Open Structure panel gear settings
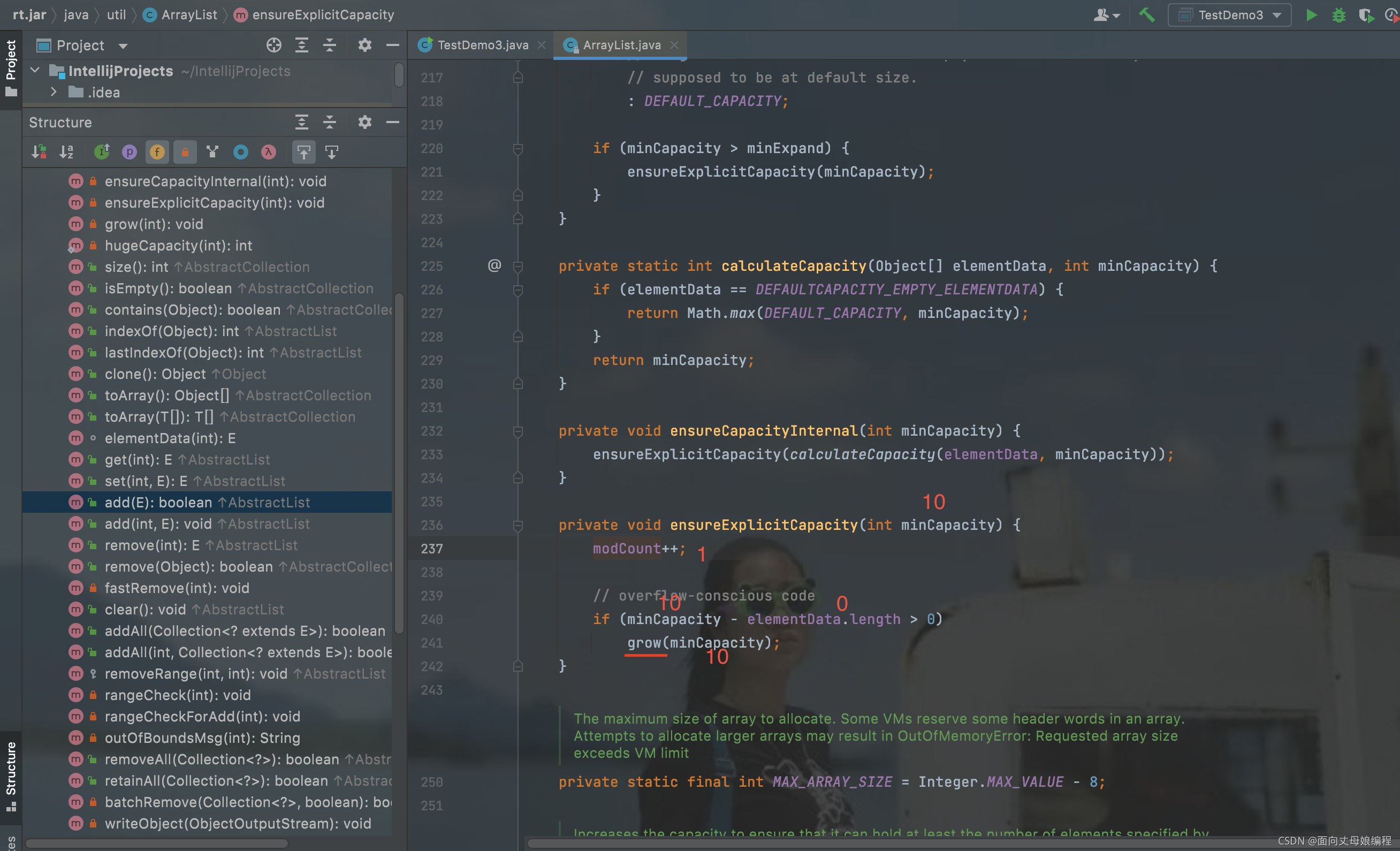 point(365,122)
